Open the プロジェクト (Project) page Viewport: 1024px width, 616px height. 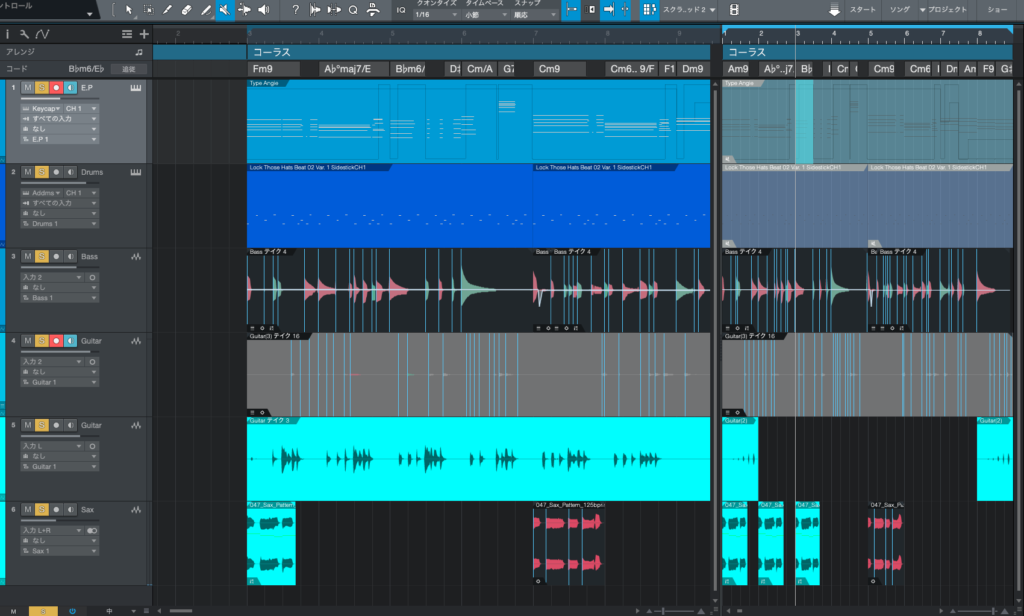coord(946,9)
